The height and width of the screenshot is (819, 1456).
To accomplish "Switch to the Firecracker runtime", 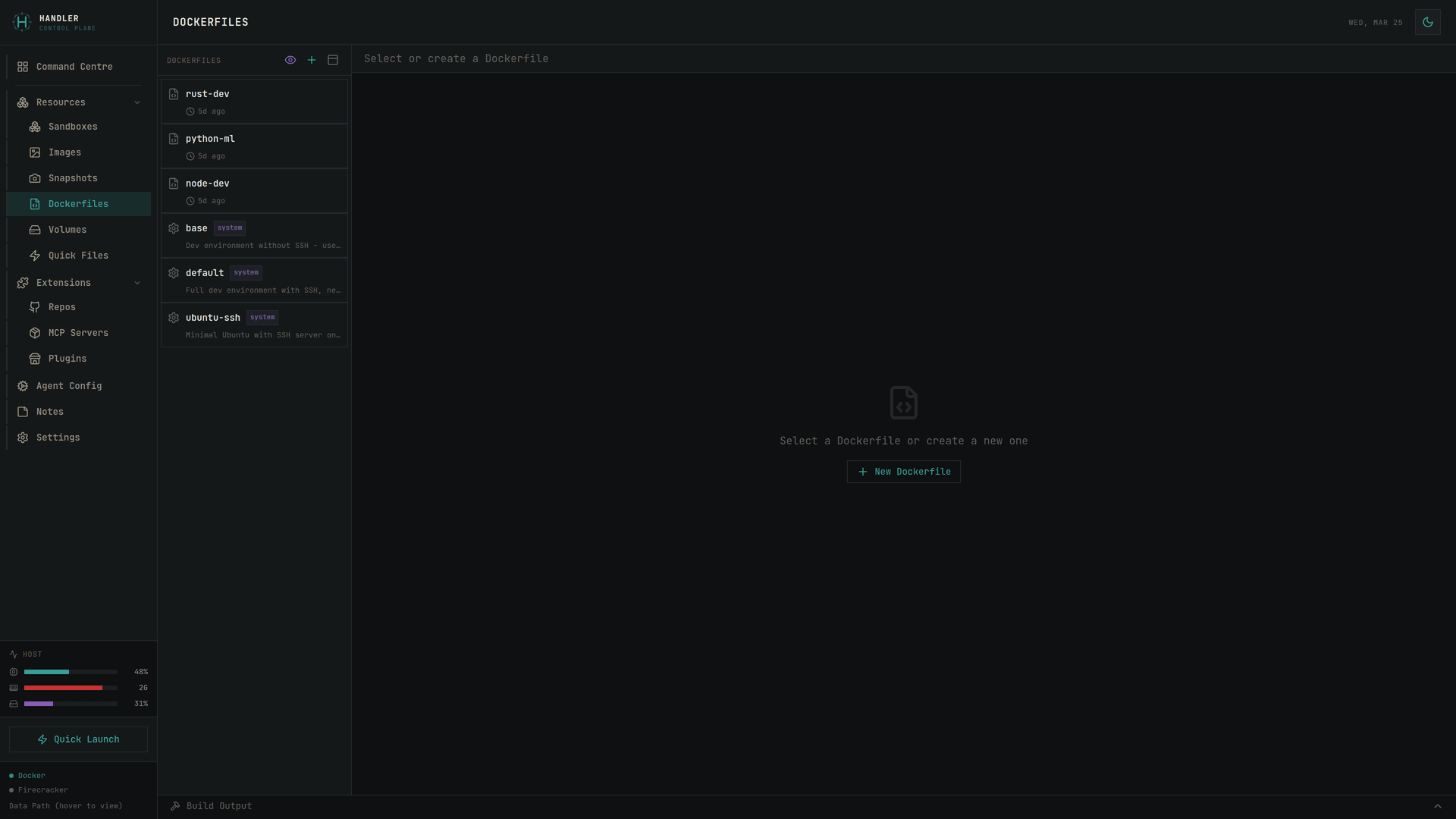I will pyautogui.click(x=42, y=789).
